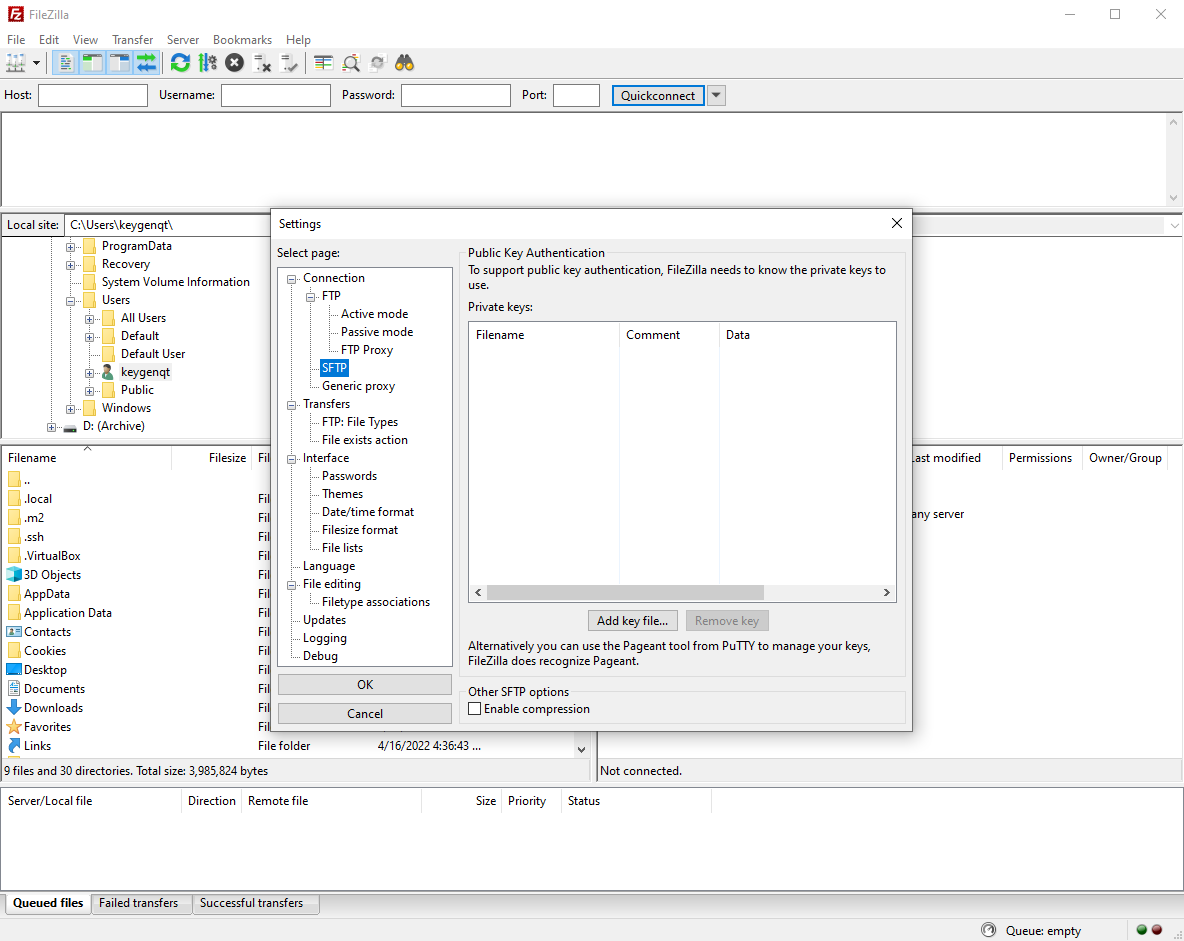Select the Queued files tab
The height and width of the screenshot is (941, 1184).
point(48,903)
